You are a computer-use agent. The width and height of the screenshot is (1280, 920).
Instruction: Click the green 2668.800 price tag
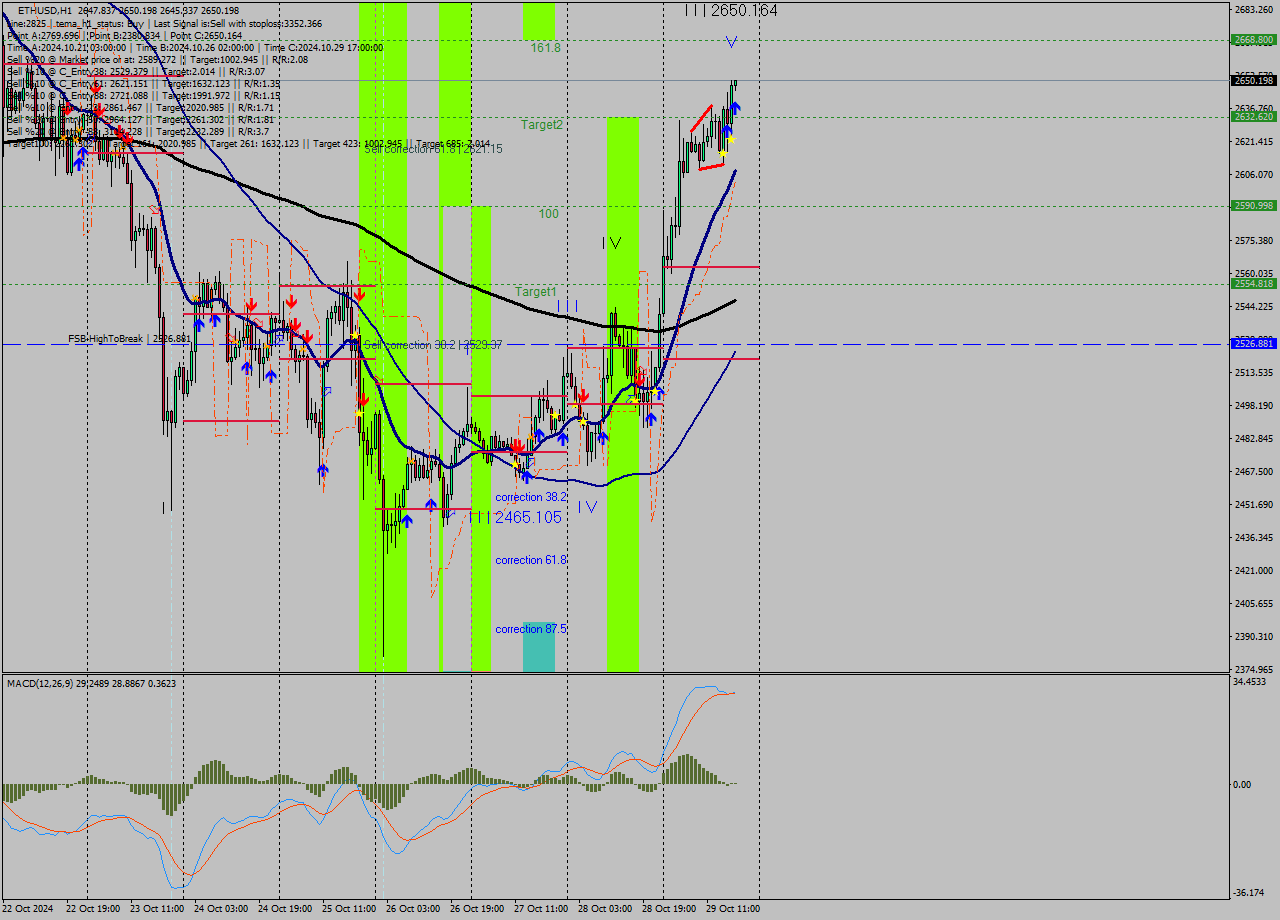point(1253,40)
